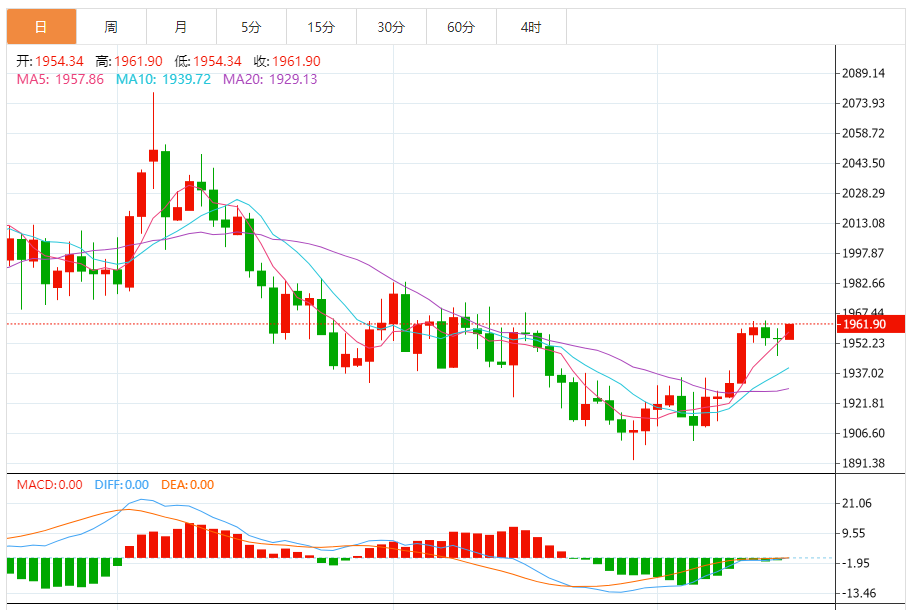Viewport: 914px width, 610px height.
Task: Click the 1952.23 price axis label
Action: (x=863, y=343)
